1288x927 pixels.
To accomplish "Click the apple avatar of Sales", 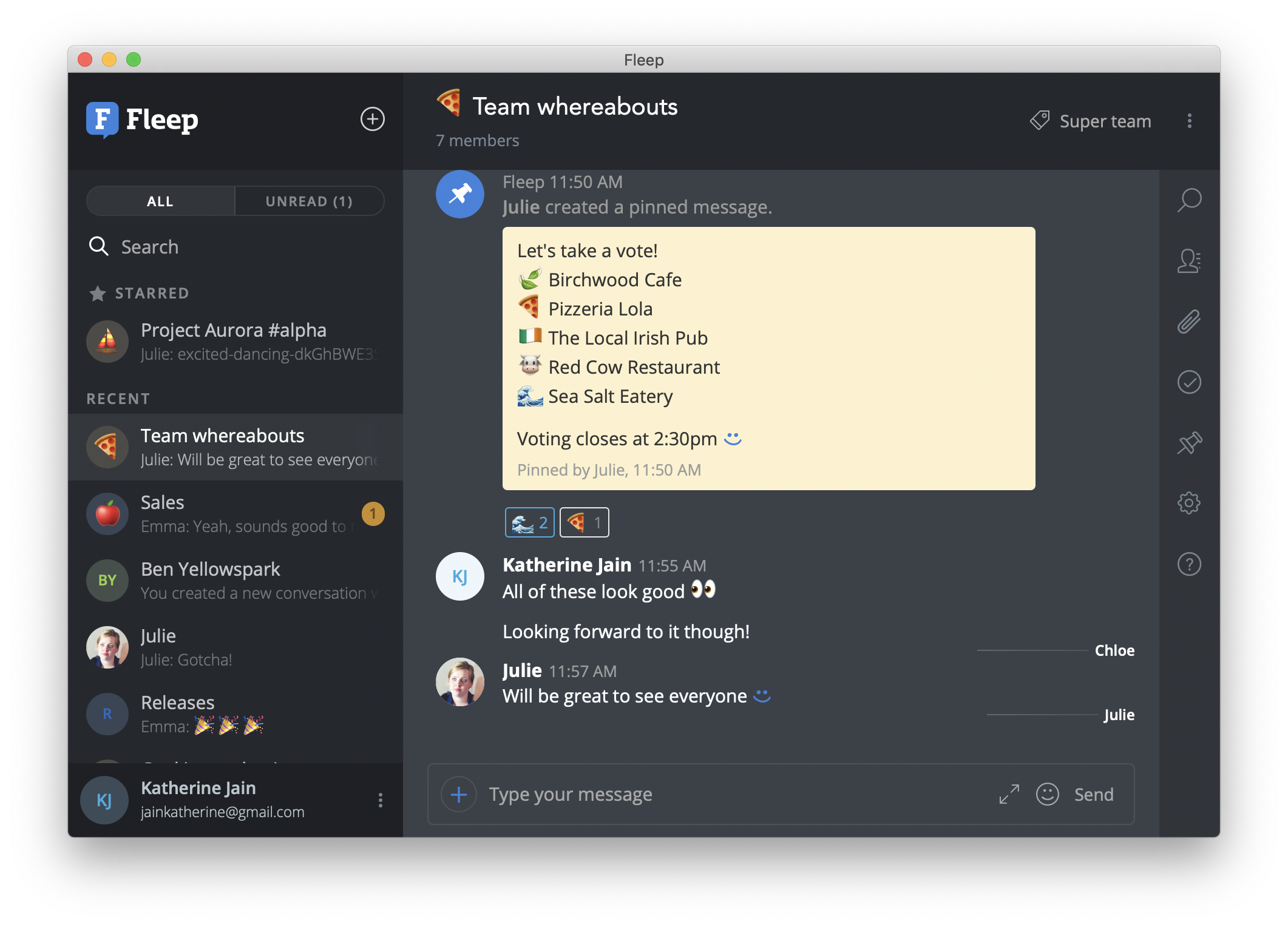I will coord(107,514).
